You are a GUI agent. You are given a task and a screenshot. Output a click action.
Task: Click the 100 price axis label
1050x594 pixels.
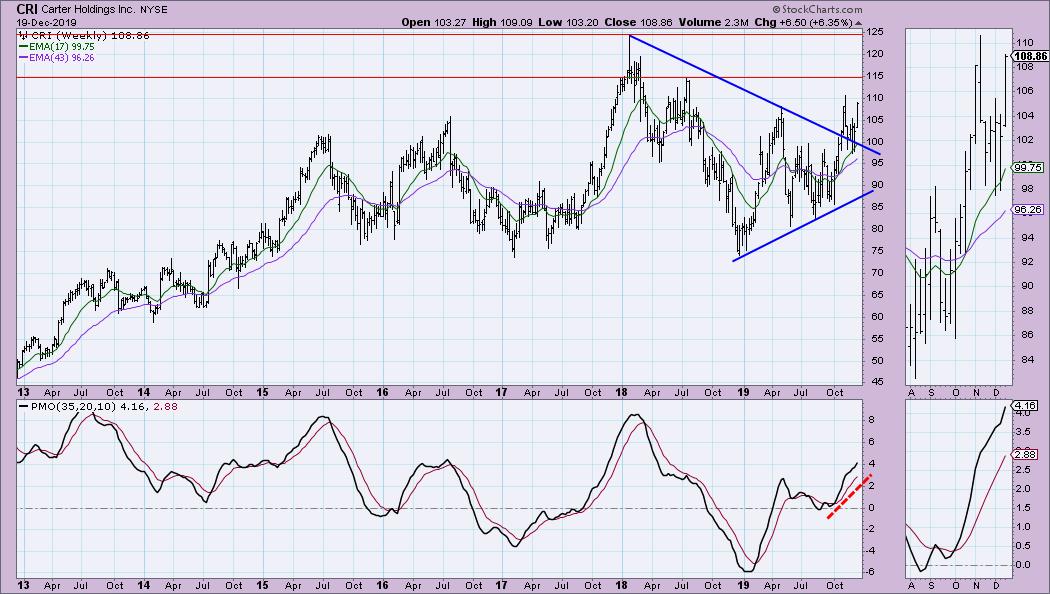click(x=876, y=142)
